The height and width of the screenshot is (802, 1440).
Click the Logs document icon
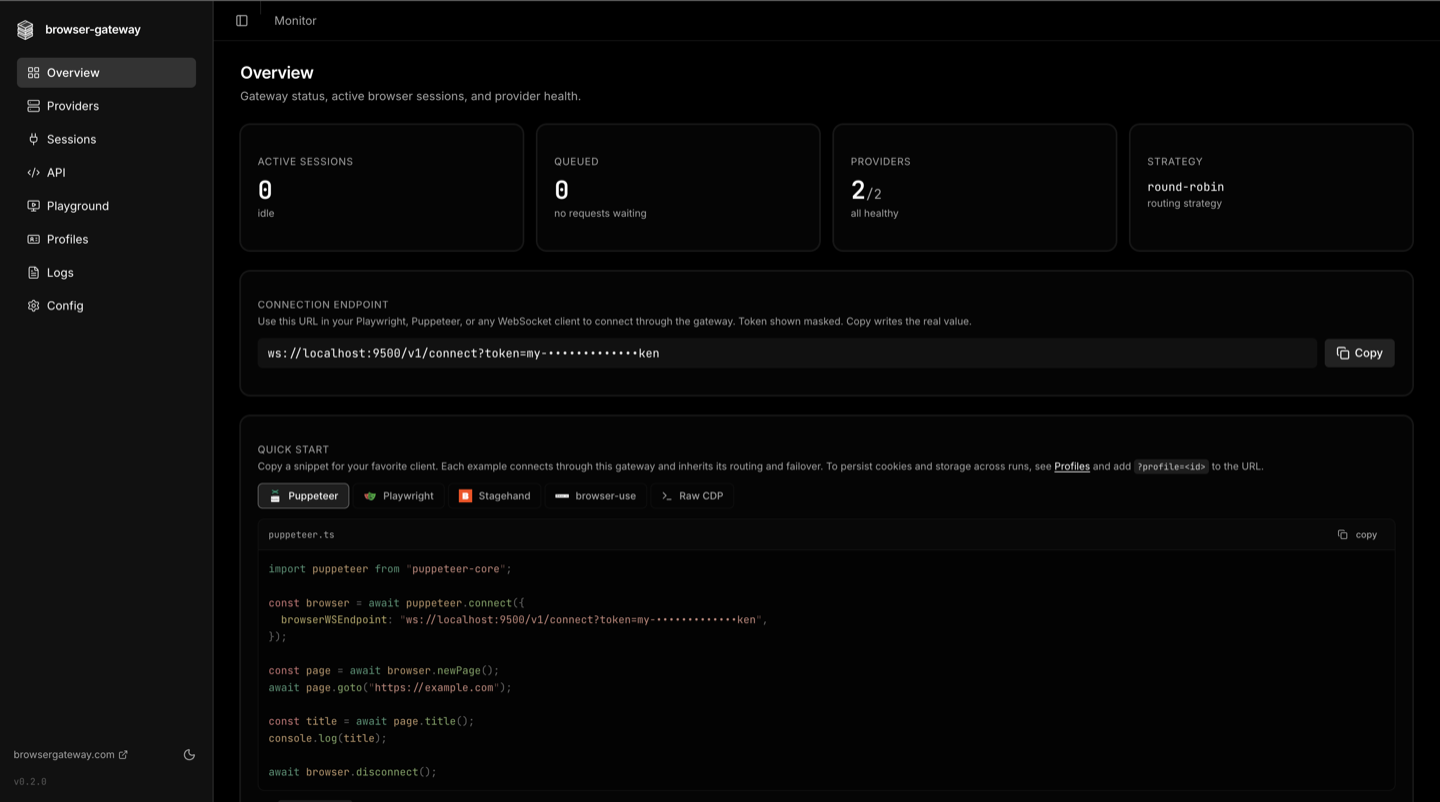click(x=33, y=272)
